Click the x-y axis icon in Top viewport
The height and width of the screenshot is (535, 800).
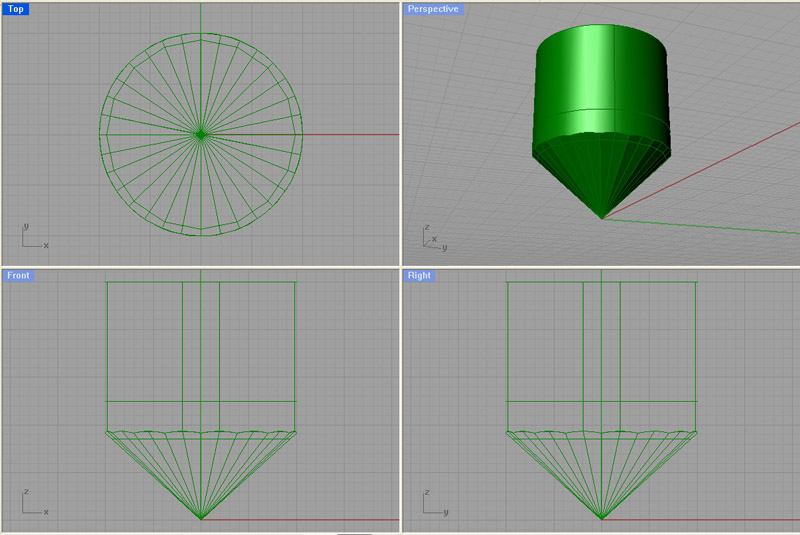[x=35, y=236]
